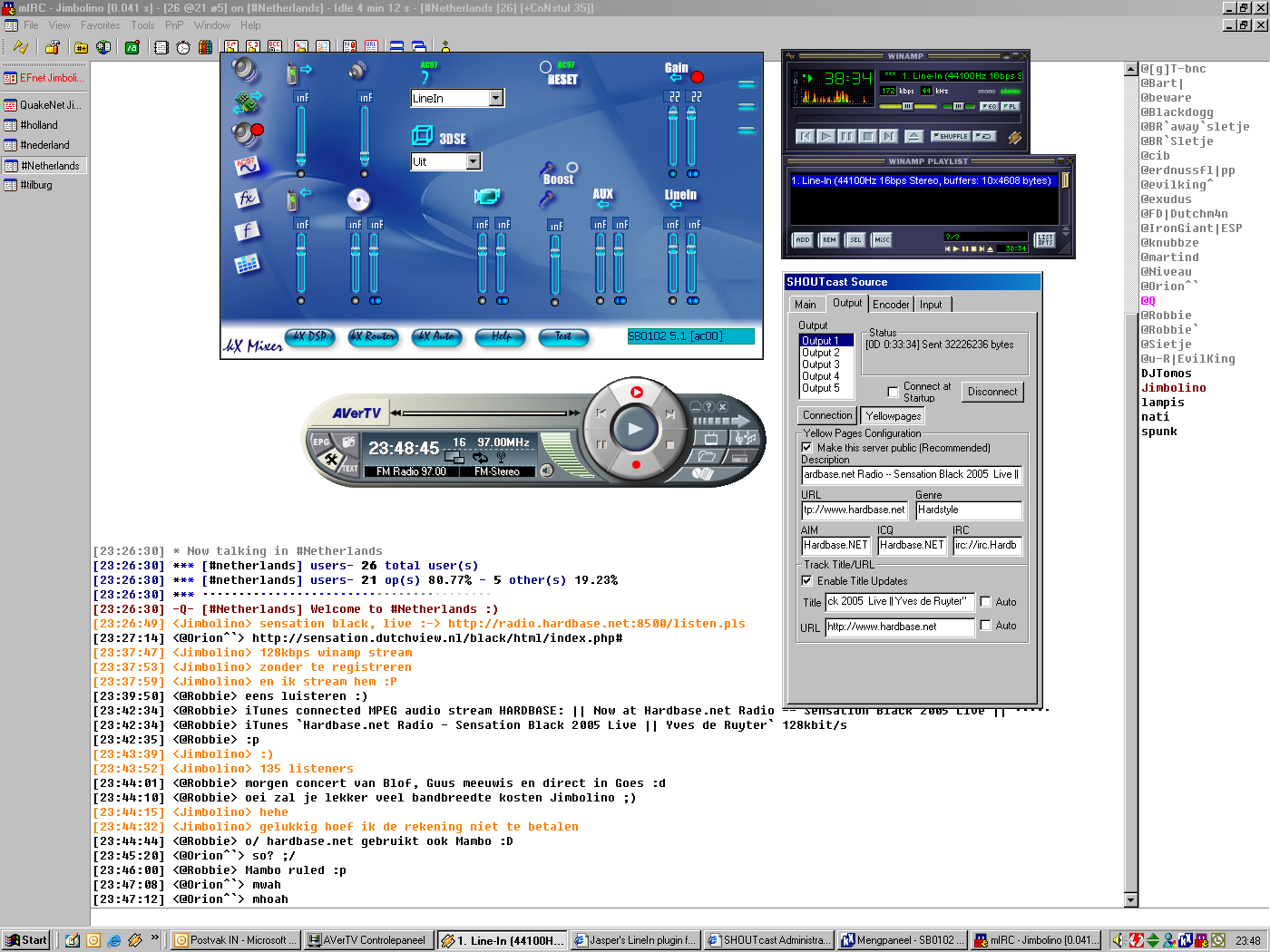Toggle the Winamp EQ button
The width and height of the screenshot is (1270, 952).
989,106
